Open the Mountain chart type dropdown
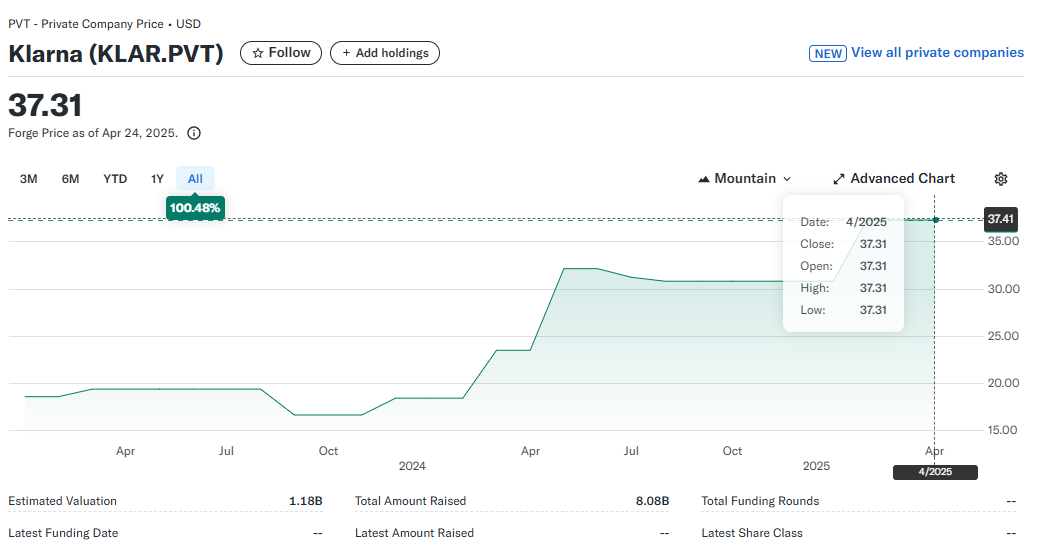 coord(744,179)
